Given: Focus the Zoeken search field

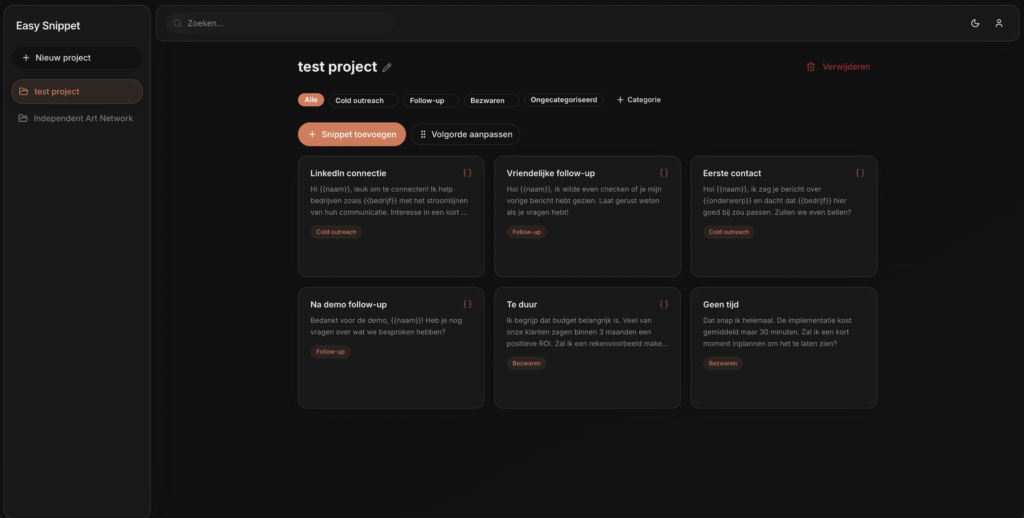Looking at the screenshot, I should pyautogui.click(x=280, y=23).
